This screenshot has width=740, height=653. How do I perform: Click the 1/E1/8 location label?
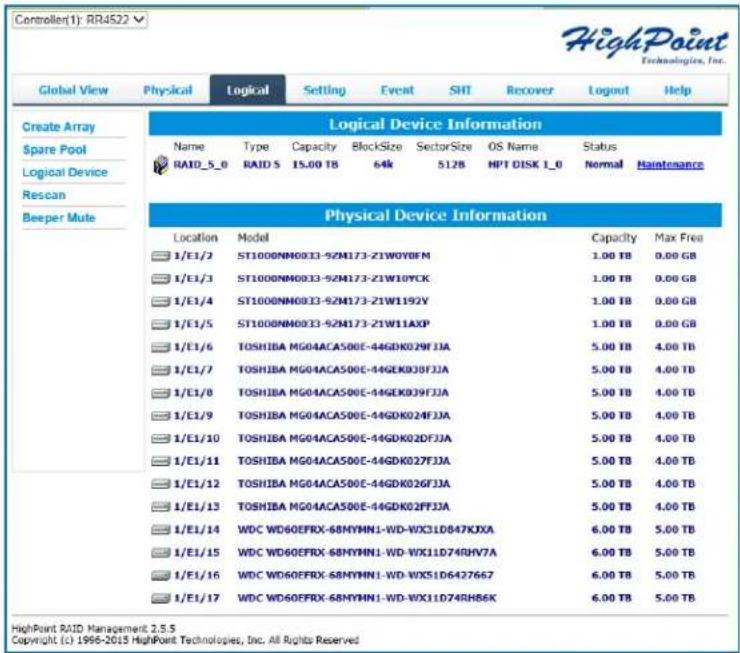click(193, 393)
